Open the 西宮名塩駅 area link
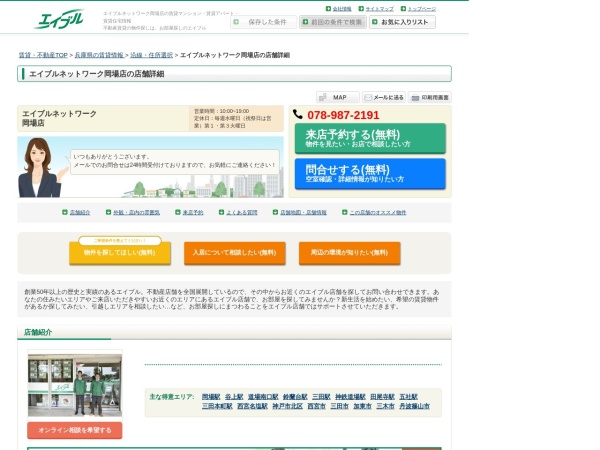Screen dimensions: 600x450 coord(253,406)
